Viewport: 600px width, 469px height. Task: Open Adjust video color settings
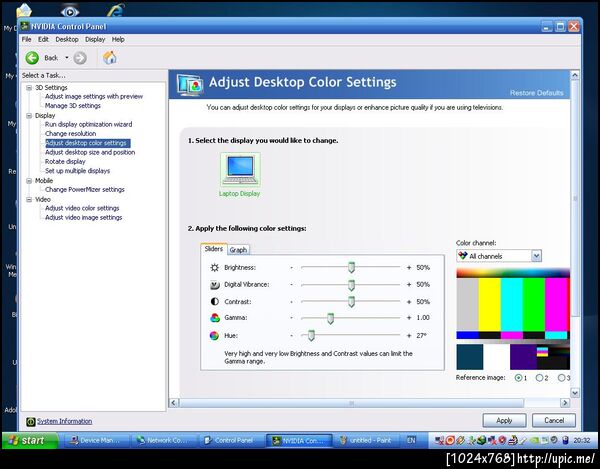(82, 208)
